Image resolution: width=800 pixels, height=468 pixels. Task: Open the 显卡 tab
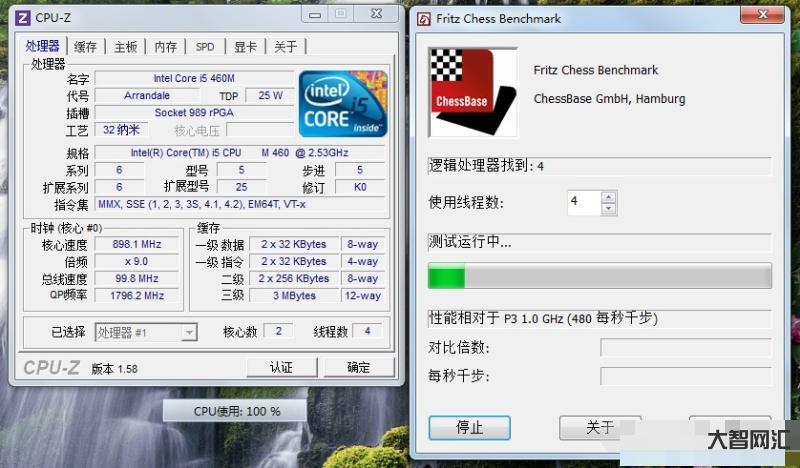point(245,47)
